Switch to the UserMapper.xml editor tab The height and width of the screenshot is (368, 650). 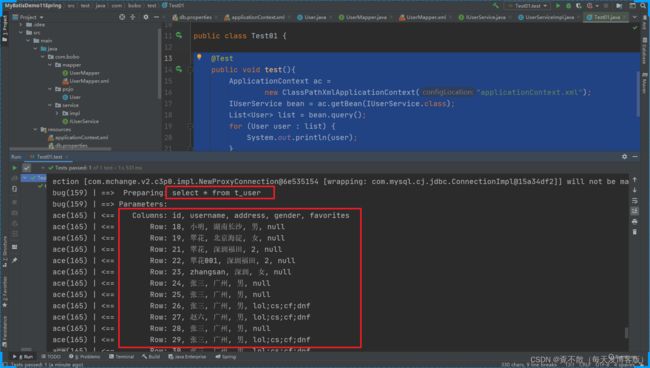(x=422, y=17)
